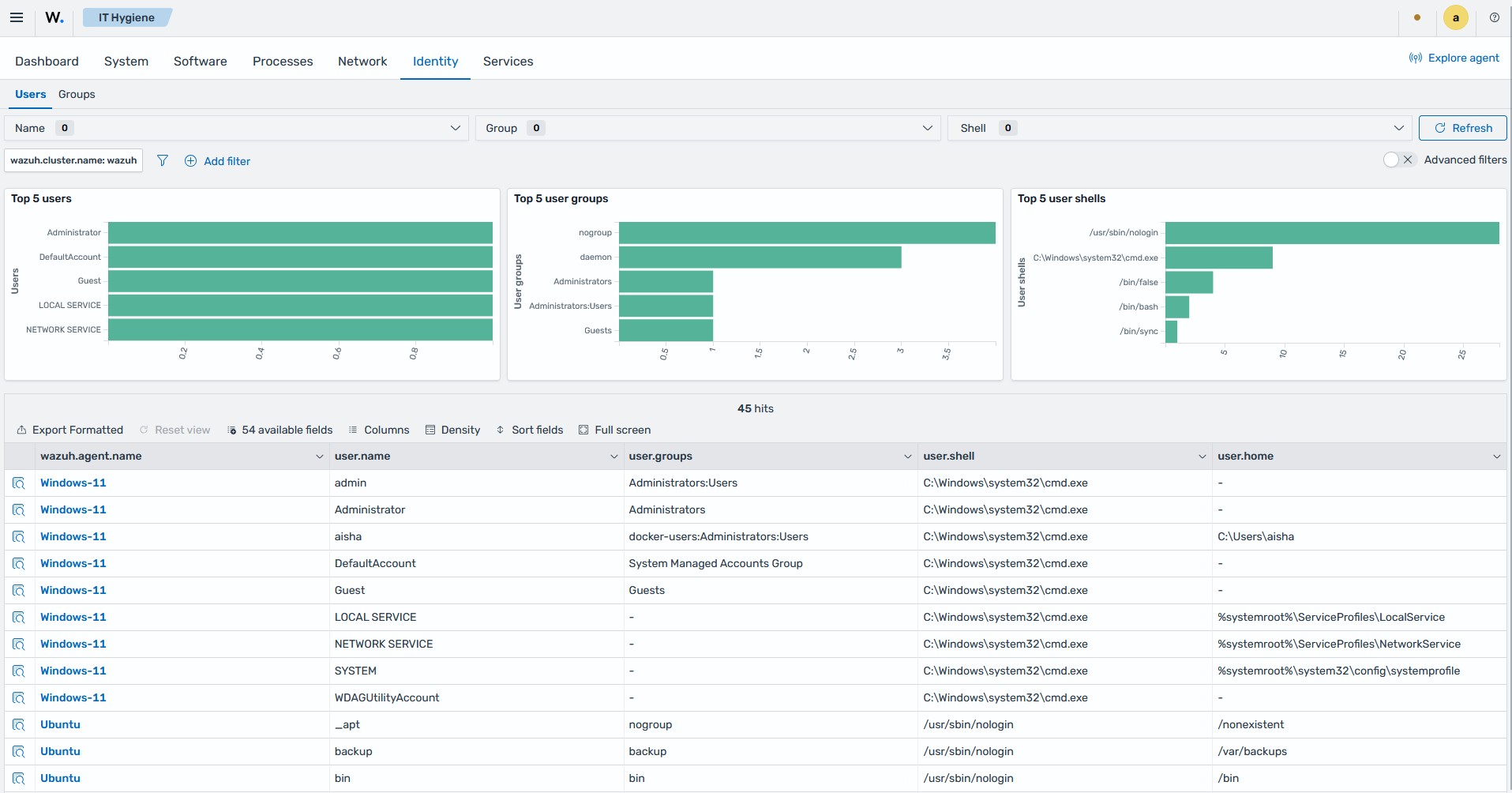Screen dimensions: 1512x793
Task: Switch to the Network tab
Action: (x=362, y=62)
